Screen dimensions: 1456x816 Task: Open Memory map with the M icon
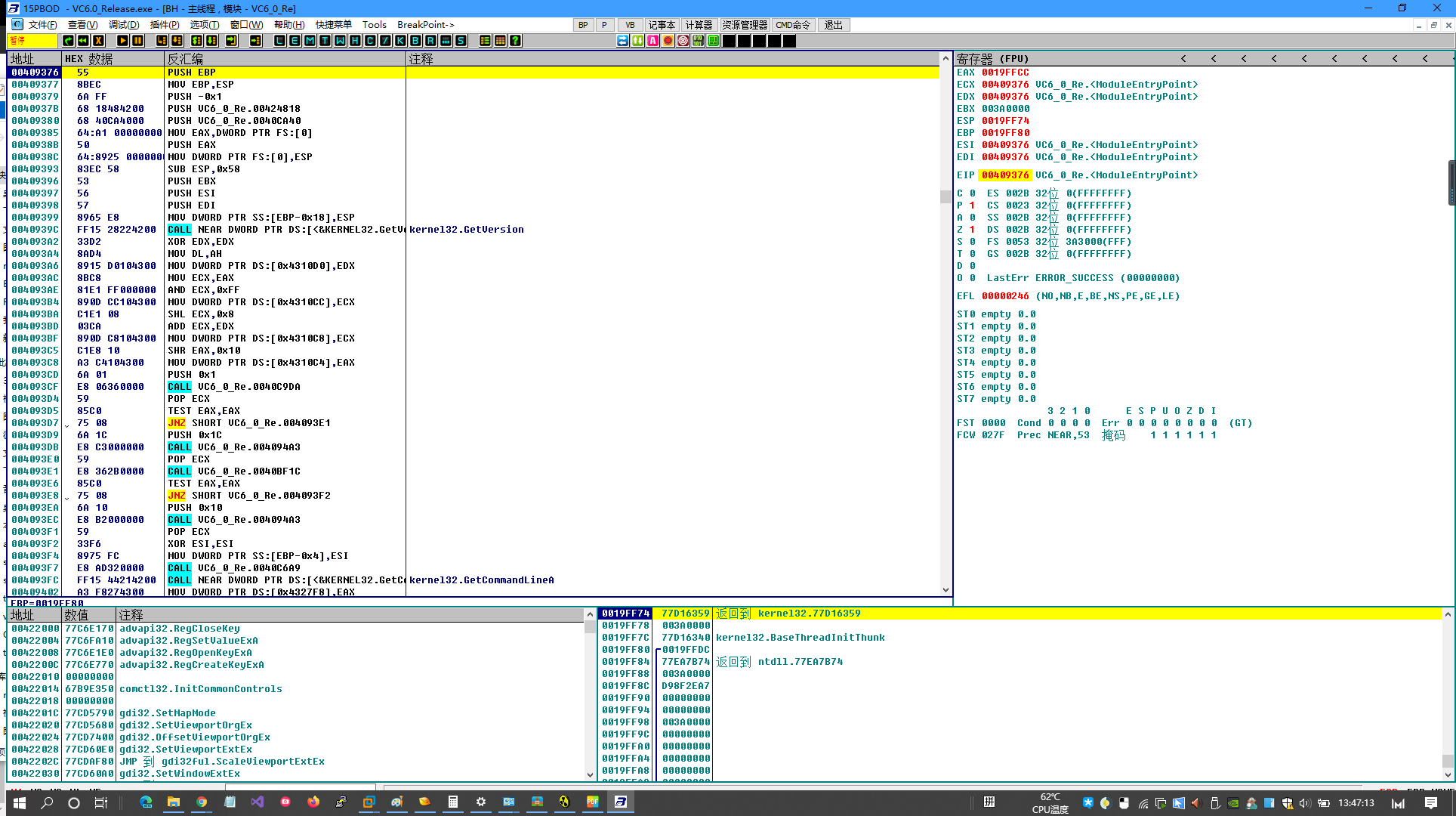310,41
